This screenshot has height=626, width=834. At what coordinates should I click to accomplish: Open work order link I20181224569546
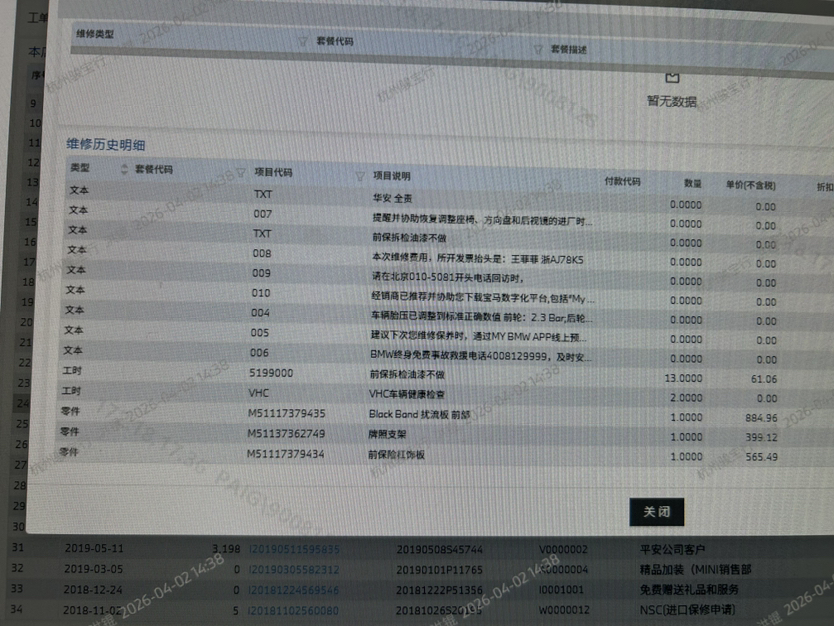tap(294, 589)
